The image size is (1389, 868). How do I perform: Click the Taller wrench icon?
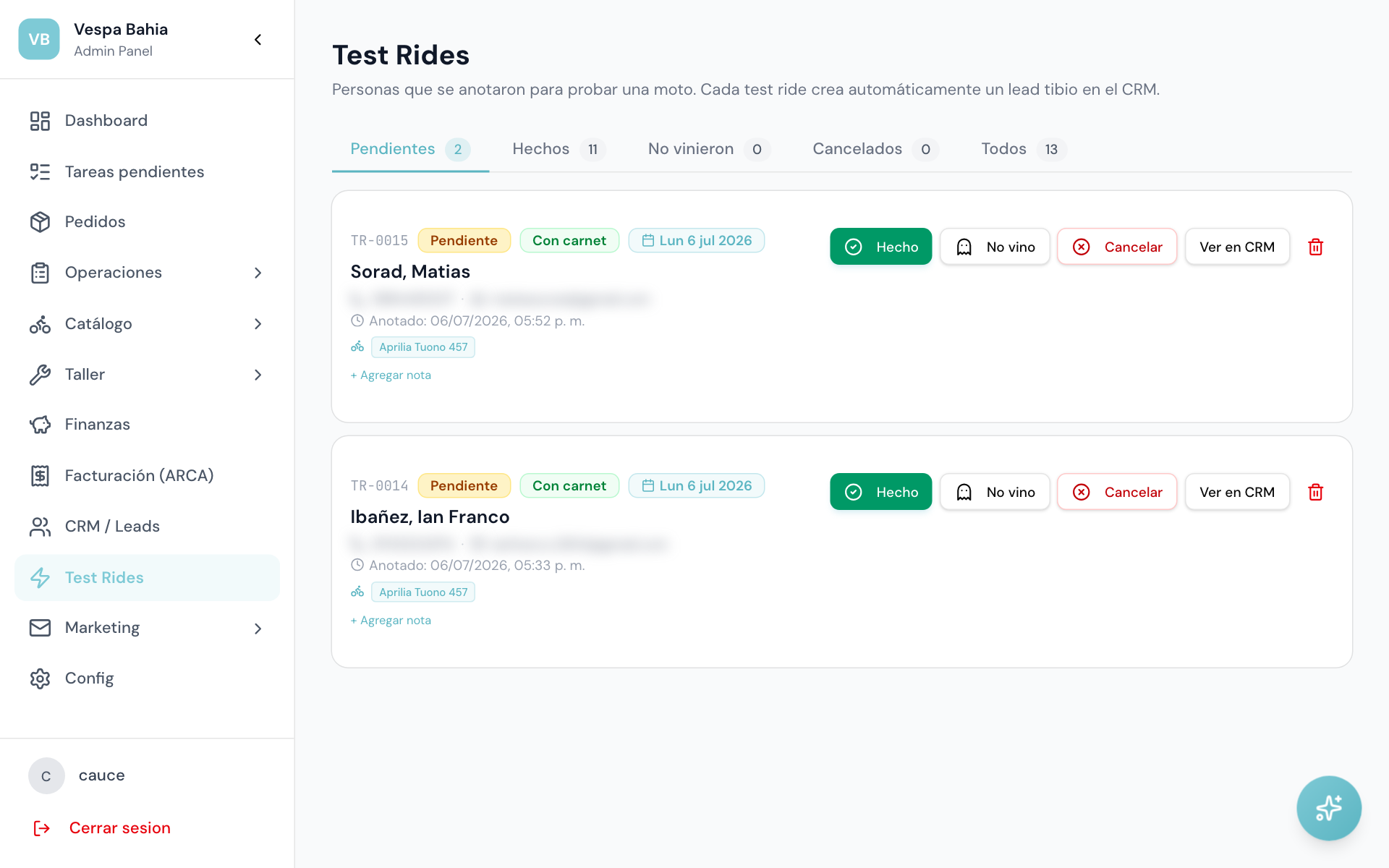click(40, 375)
